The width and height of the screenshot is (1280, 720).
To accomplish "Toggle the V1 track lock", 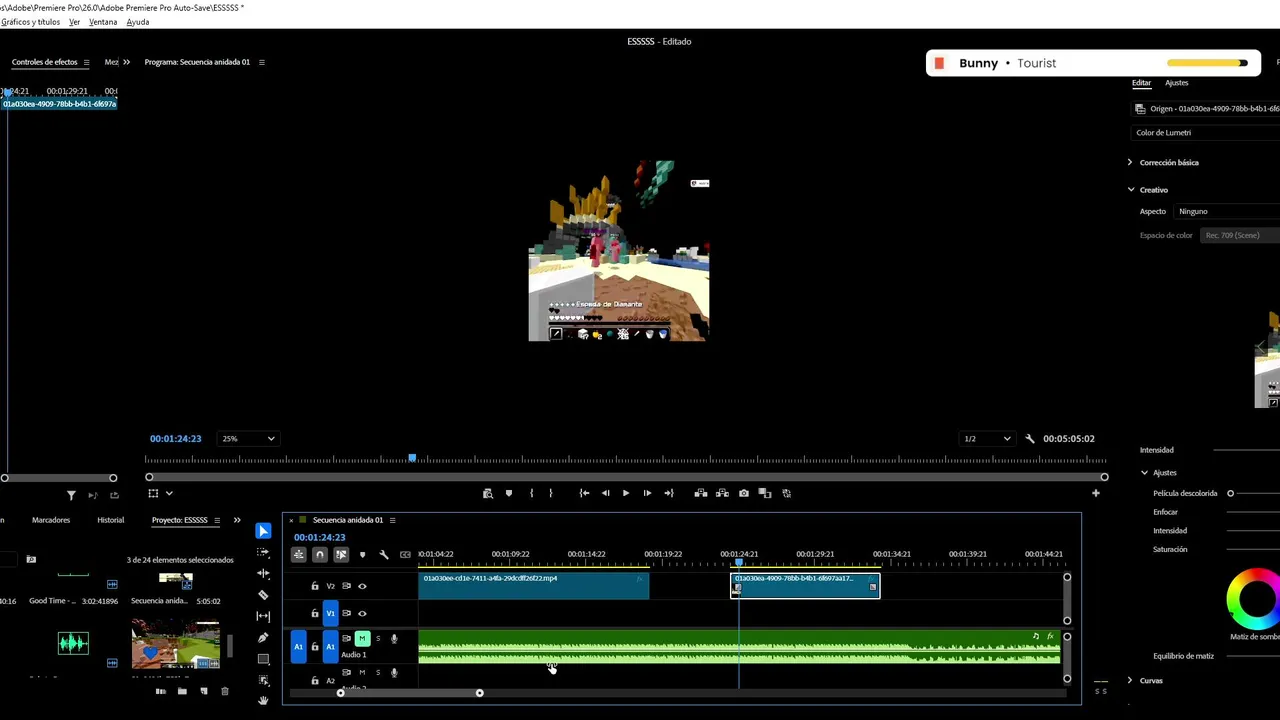I will click(315, 613).
